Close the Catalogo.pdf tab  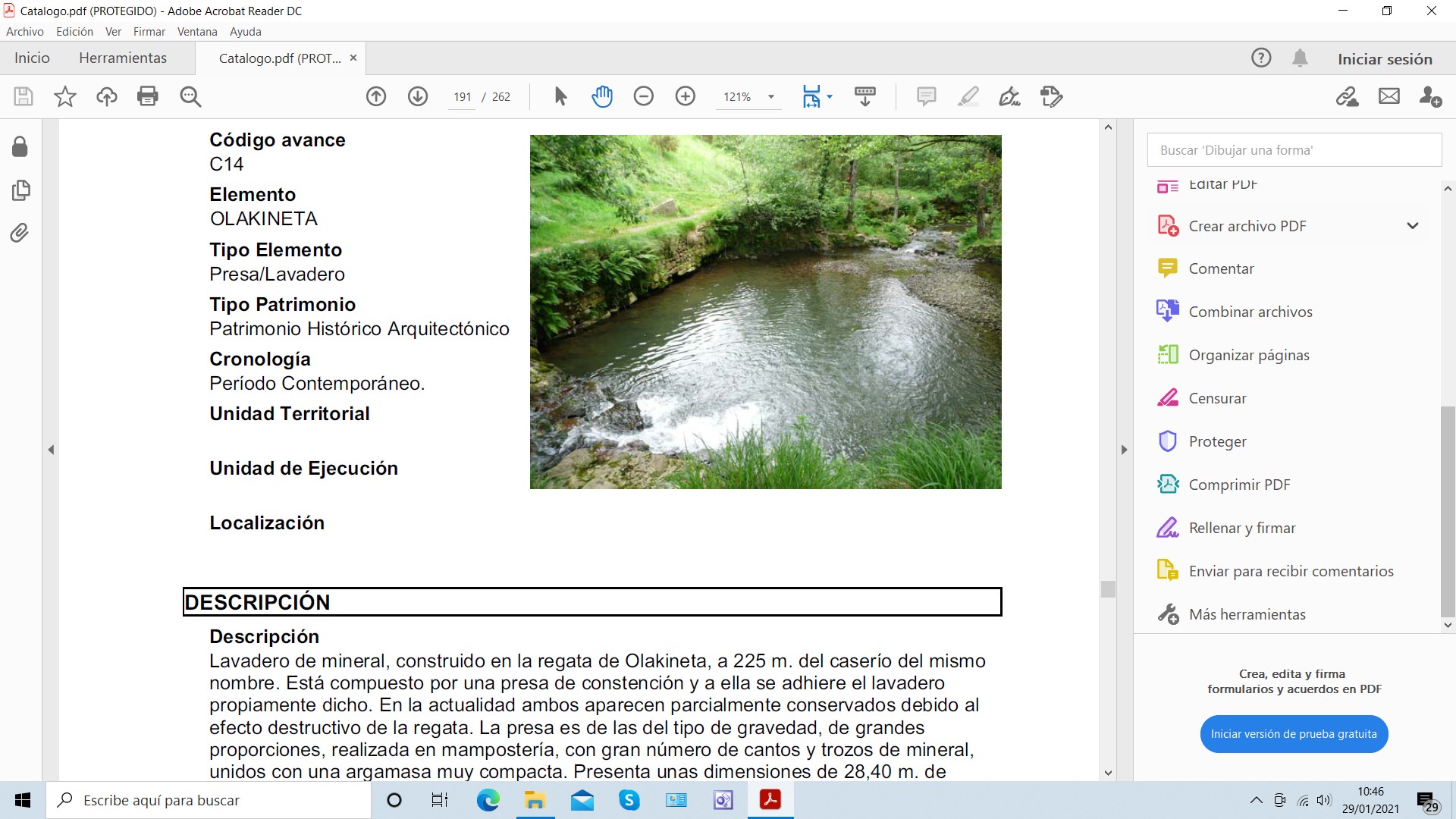353,58
